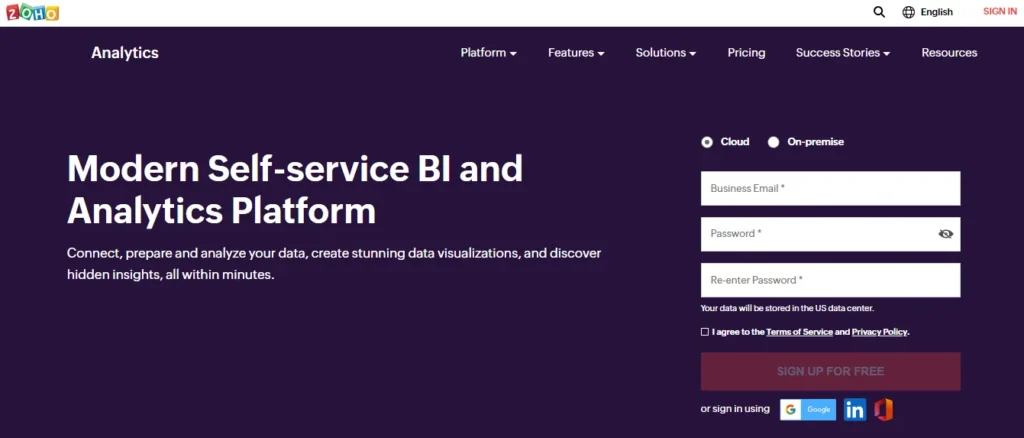Click the Analytics product title

pos(125,53)
